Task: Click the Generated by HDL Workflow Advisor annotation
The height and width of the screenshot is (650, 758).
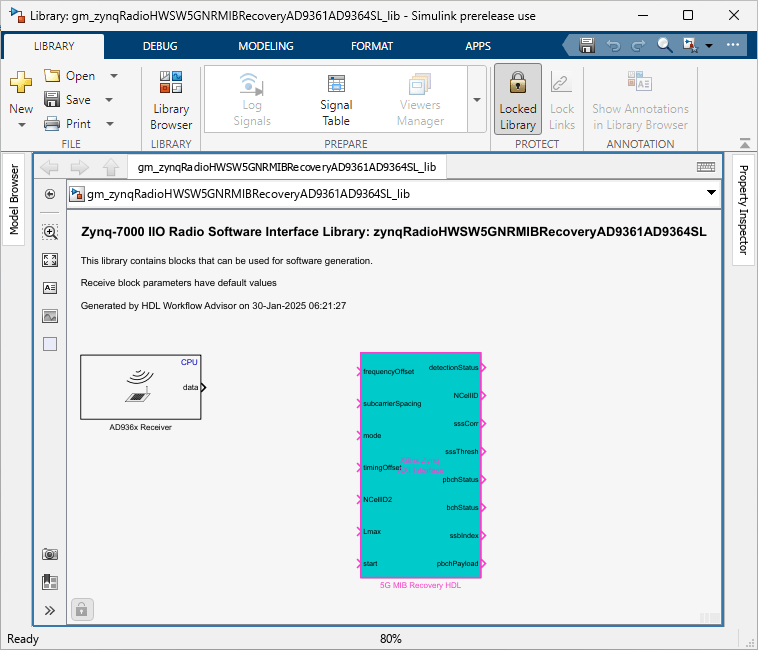Action: click(x=213, y=305)
